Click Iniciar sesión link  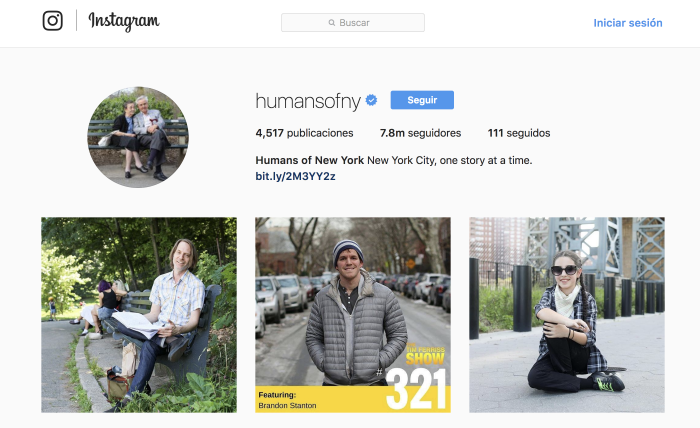628,23
